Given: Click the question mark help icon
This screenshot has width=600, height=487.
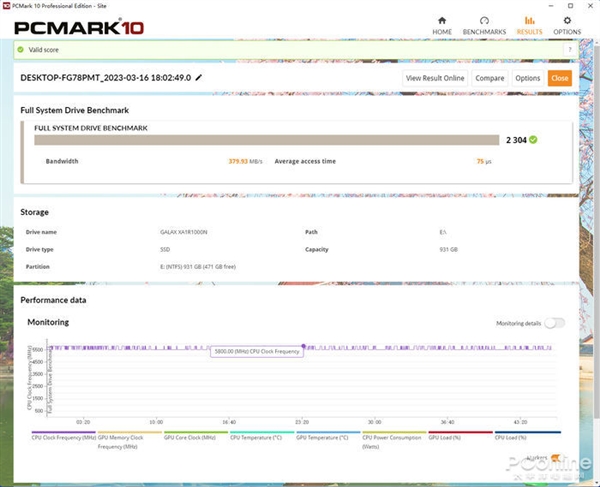Looking at the screenshot, I should pyautogui.click(x=570, y=50).
